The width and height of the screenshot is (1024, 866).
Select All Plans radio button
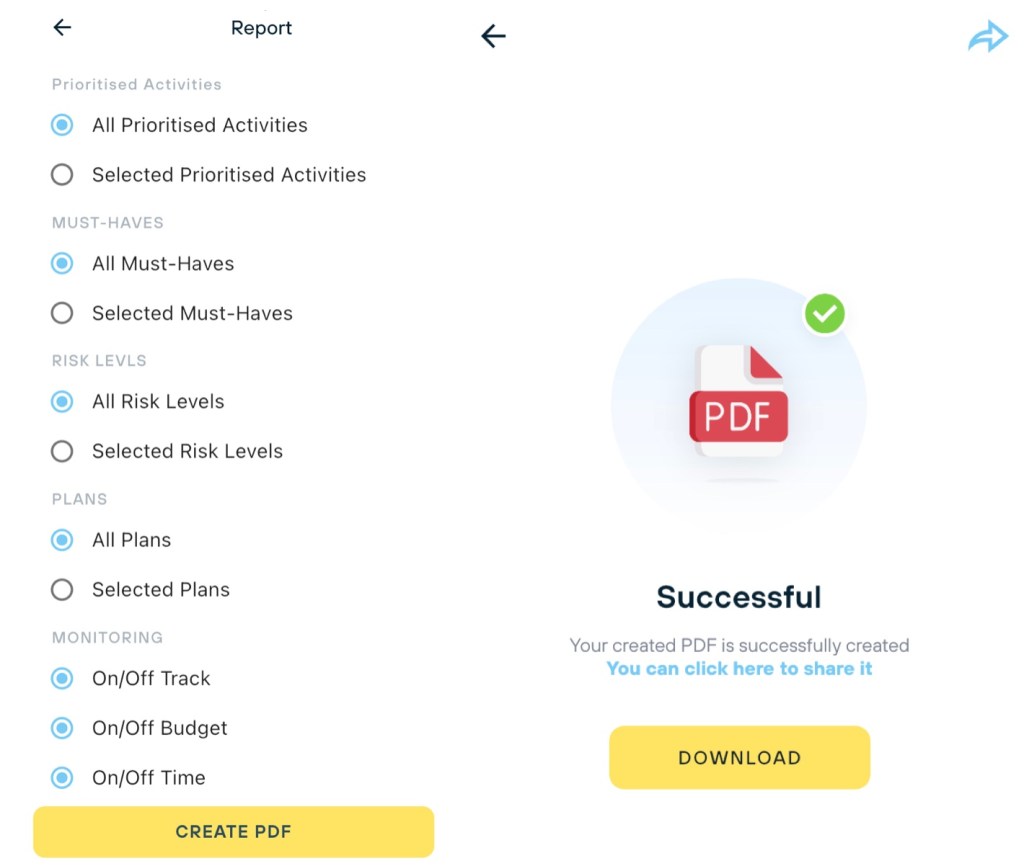pyautogui.click(x=62, y=540)
